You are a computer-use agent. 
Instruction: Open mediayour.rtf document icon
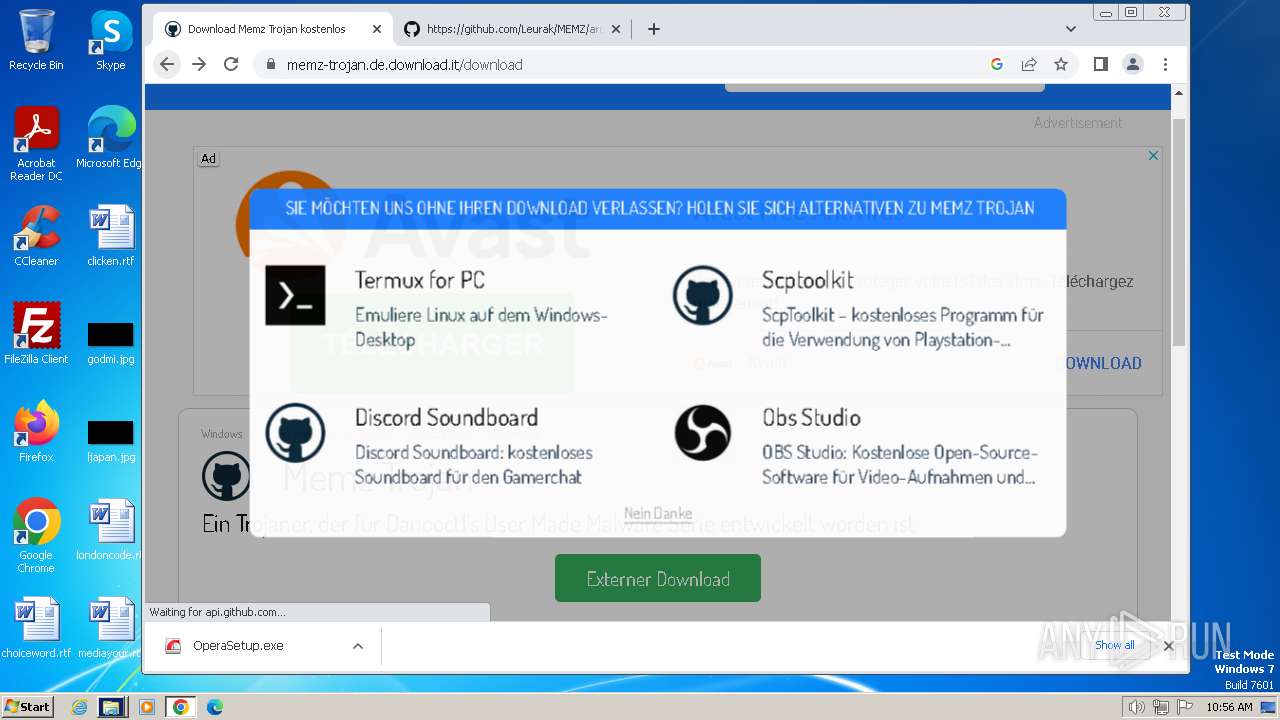click(110, 628)
